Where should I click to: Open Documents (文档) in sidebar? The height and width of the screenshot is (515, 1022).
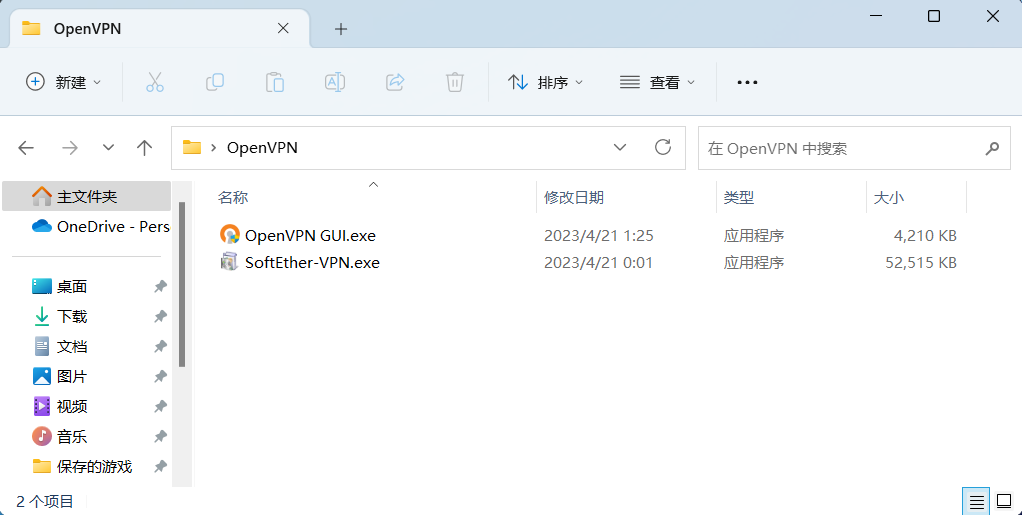72,346
